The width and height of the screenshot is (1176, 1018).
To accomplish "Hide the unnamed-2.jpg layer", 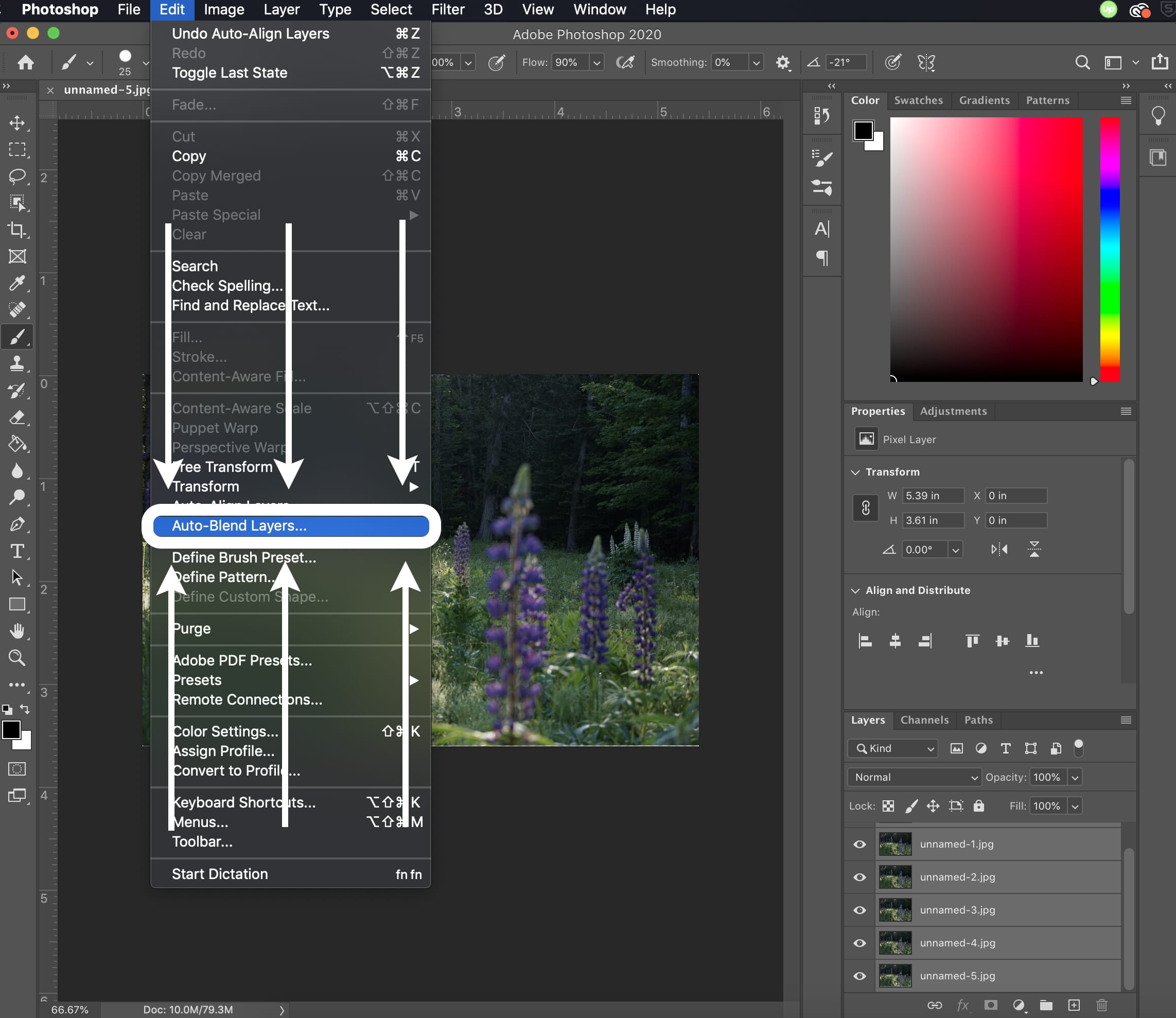I will pyautogui.click(x=859, y=877).
